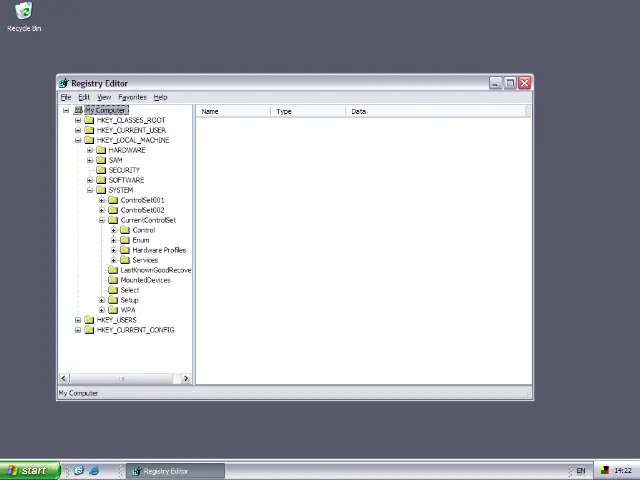Open the Recycle Bin desktop icon

24,16
